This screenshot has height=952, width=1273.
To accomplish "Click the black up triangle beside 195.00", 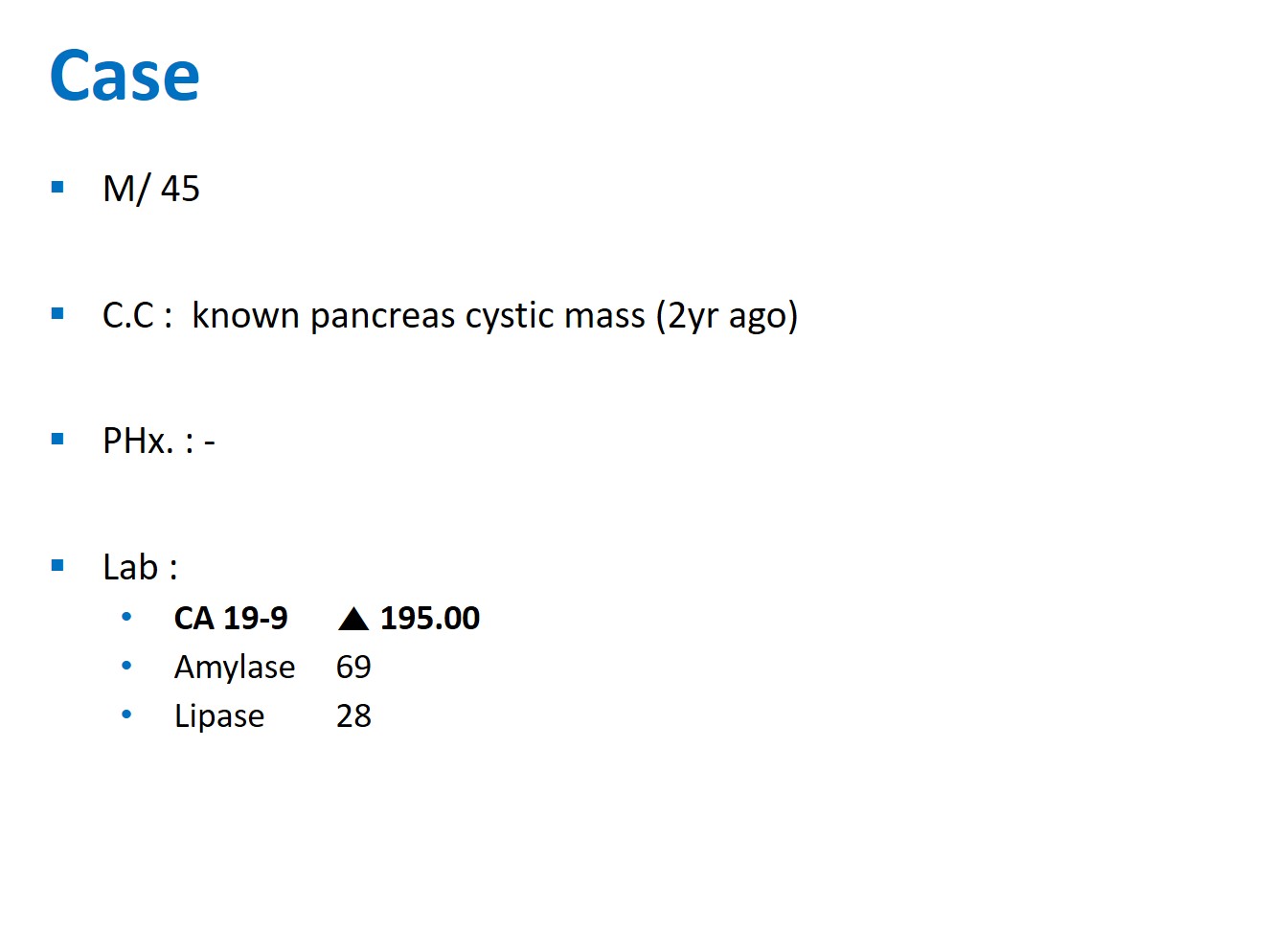I will coord(353,619).
